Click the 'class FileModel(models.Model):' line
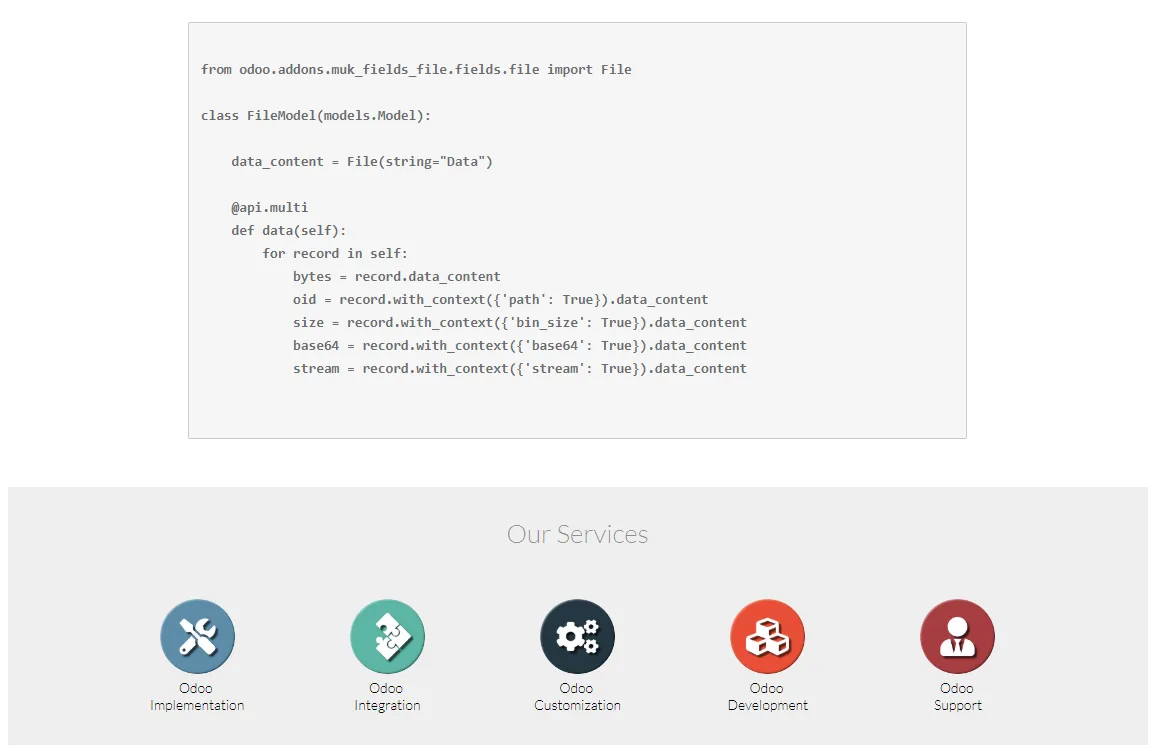The image size is (1157, 751). click(316, 116)
